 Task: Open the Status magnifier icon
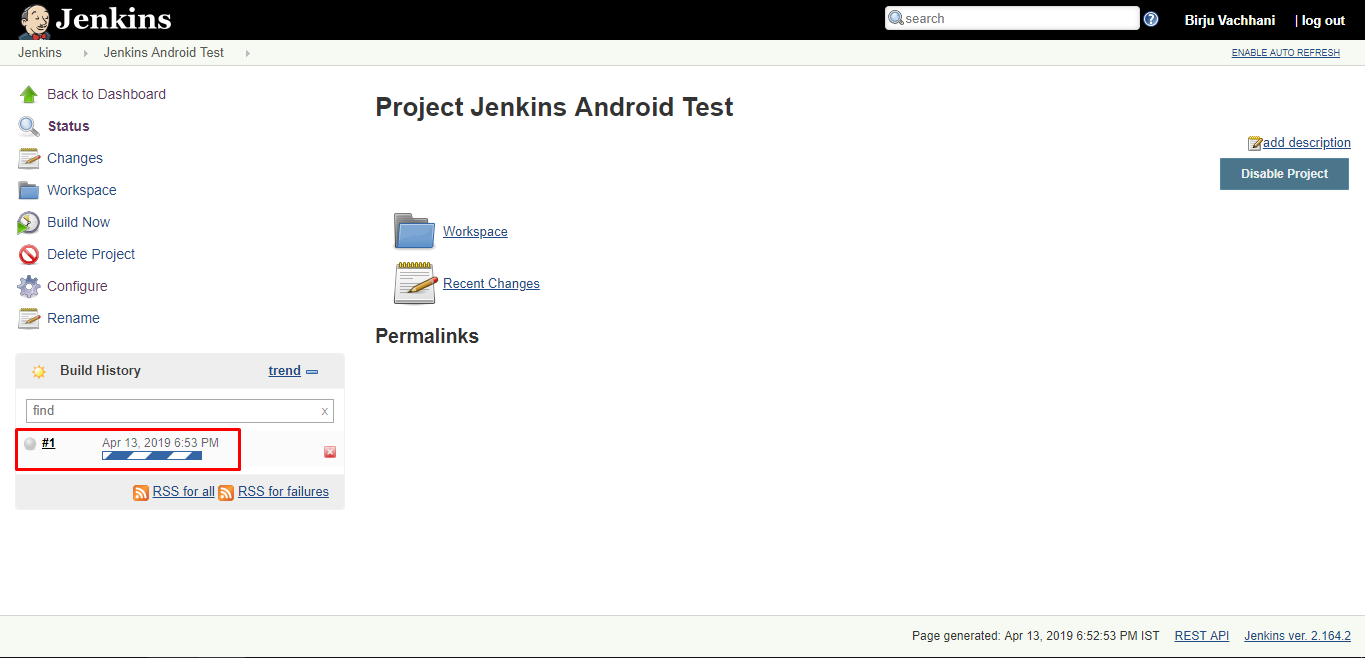coord(30,126)
